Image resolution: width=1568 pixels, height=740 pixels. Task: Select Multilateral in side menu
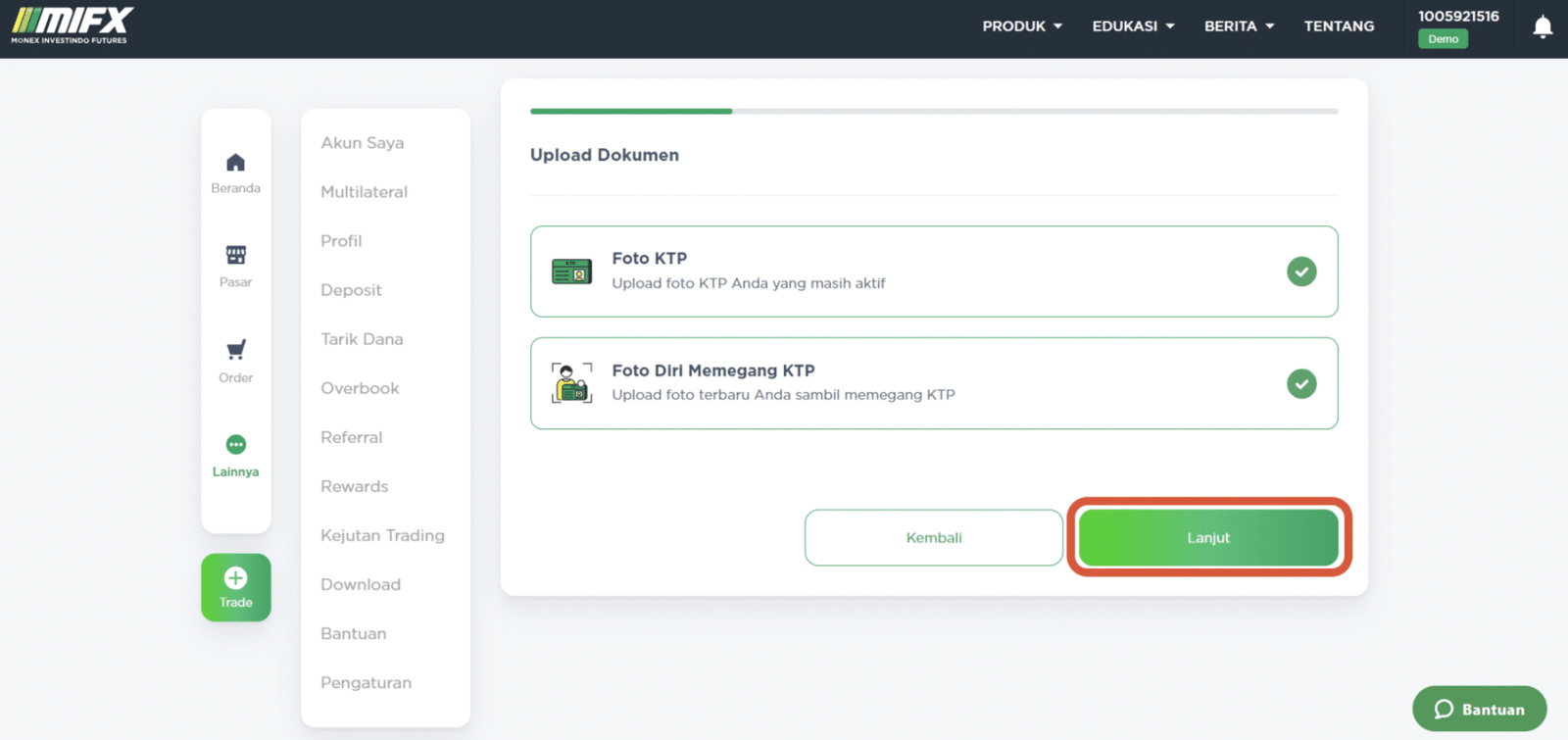365,192
